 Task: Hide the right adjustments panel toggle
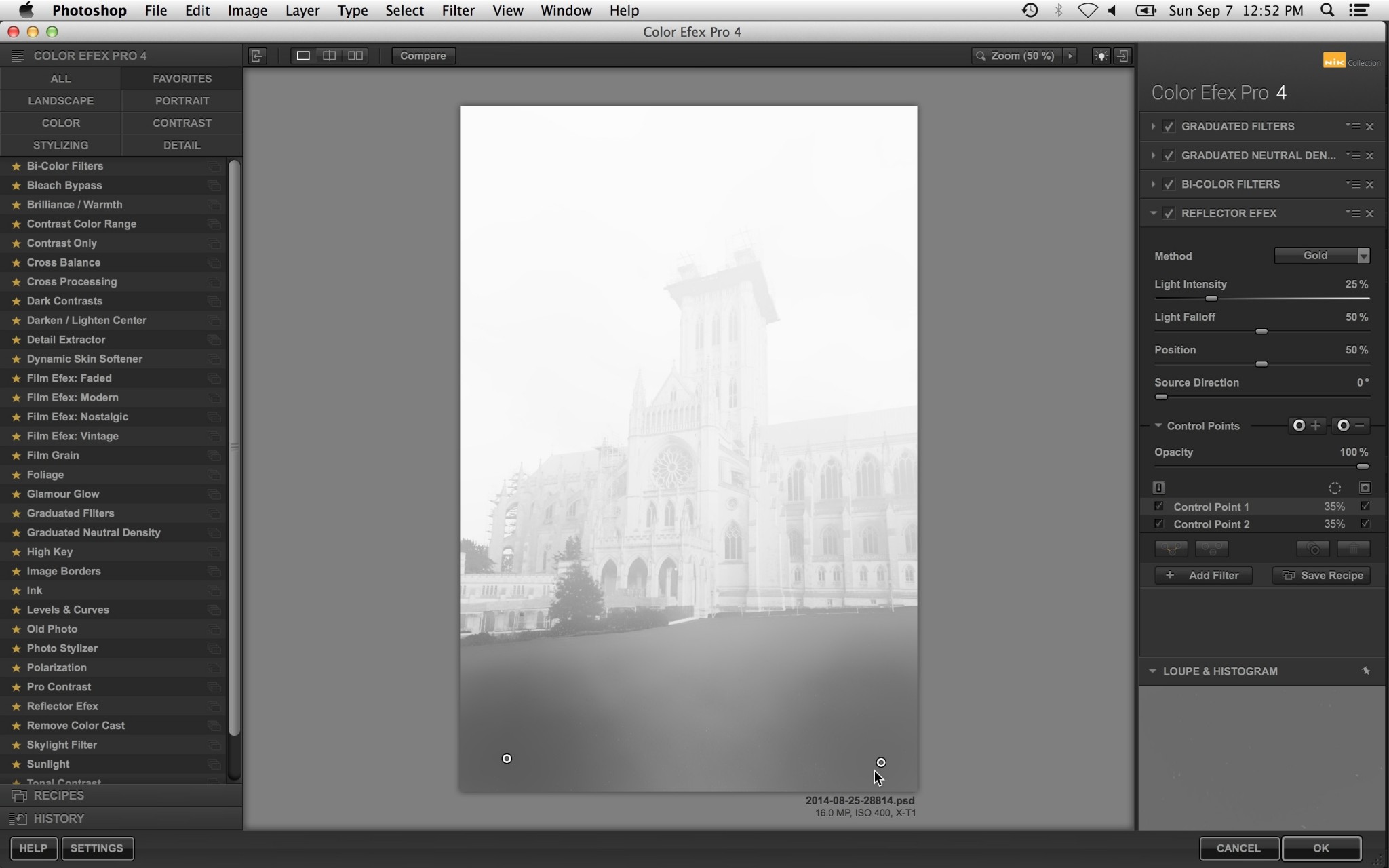(1123, 56)
